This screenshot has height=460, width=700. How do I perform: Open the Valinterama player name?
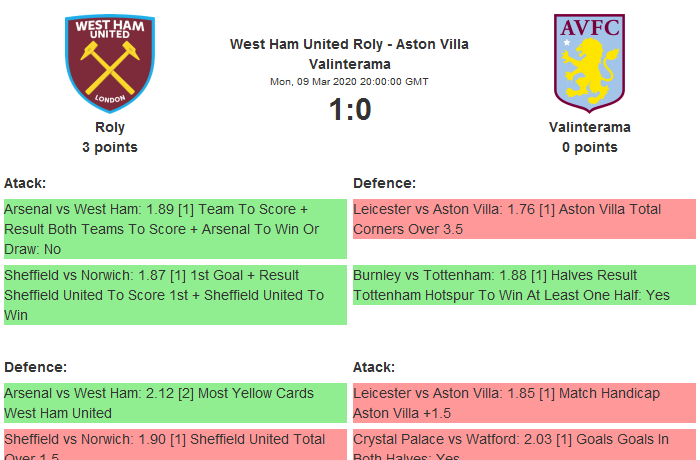[x=589, y=127]
